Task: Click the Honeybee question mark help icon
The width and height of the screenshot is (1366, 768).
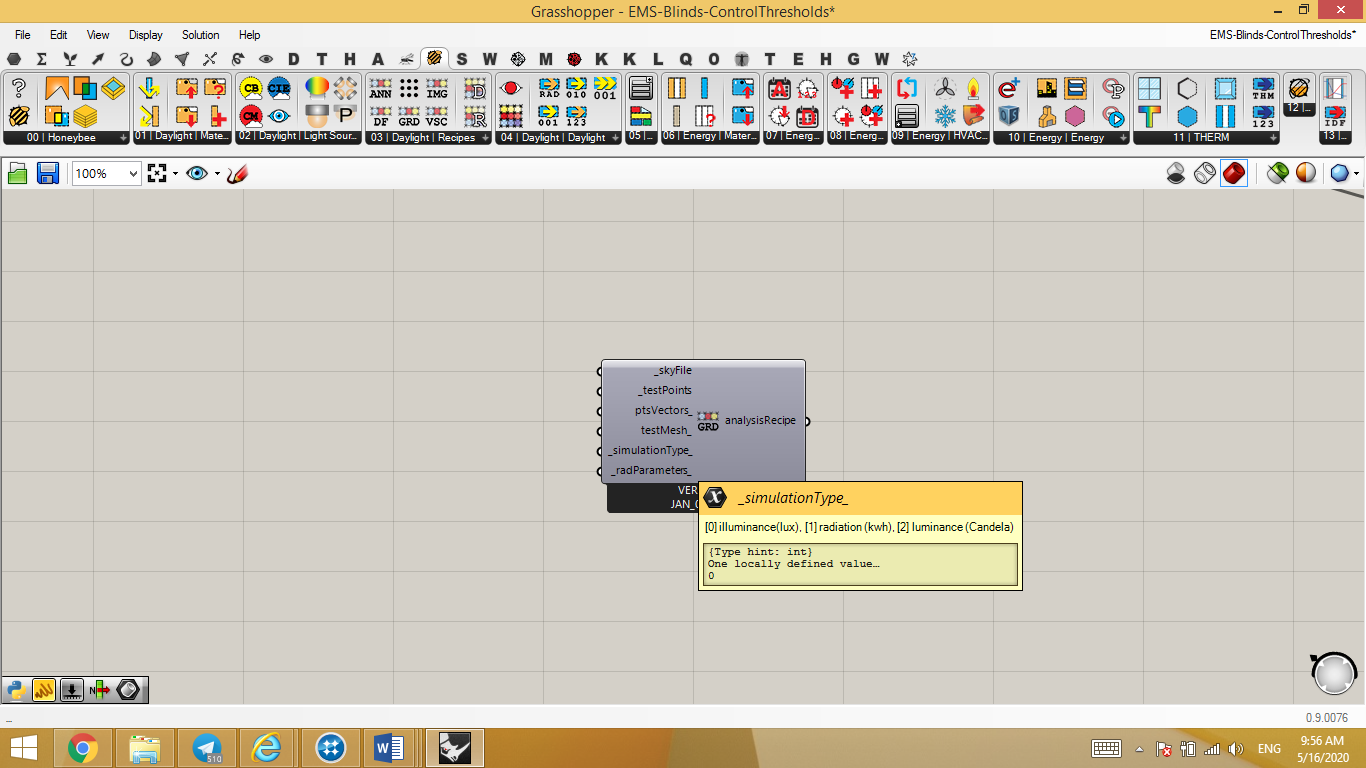Action: [18, 88]
